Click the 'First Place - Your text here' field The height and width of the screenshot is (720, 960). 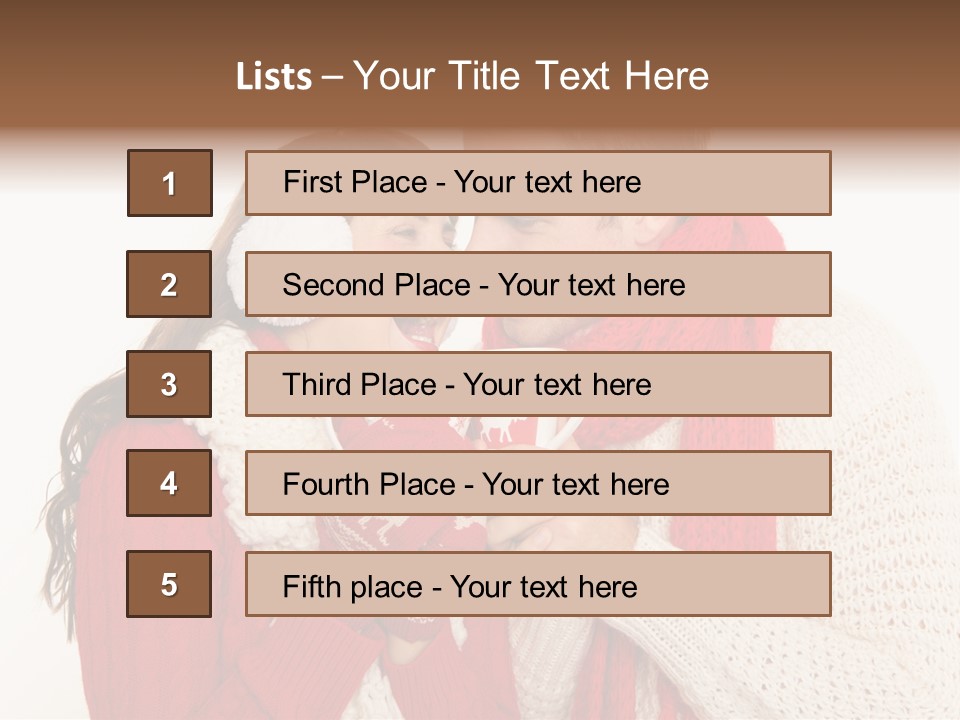point(538,183)
